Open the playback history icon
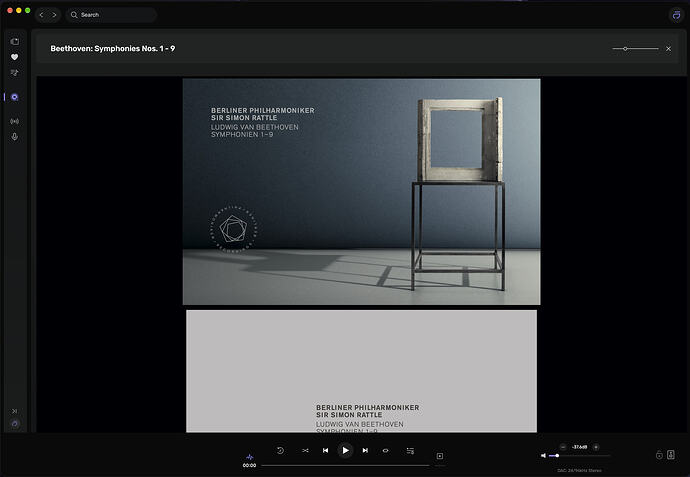 280,450
